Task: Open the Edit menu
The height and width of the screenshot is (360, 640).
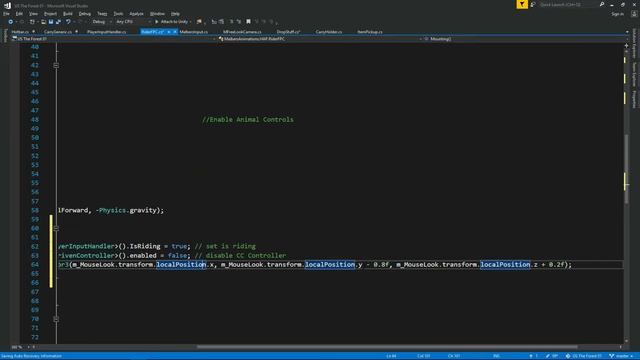Action: tap(19, 14)
